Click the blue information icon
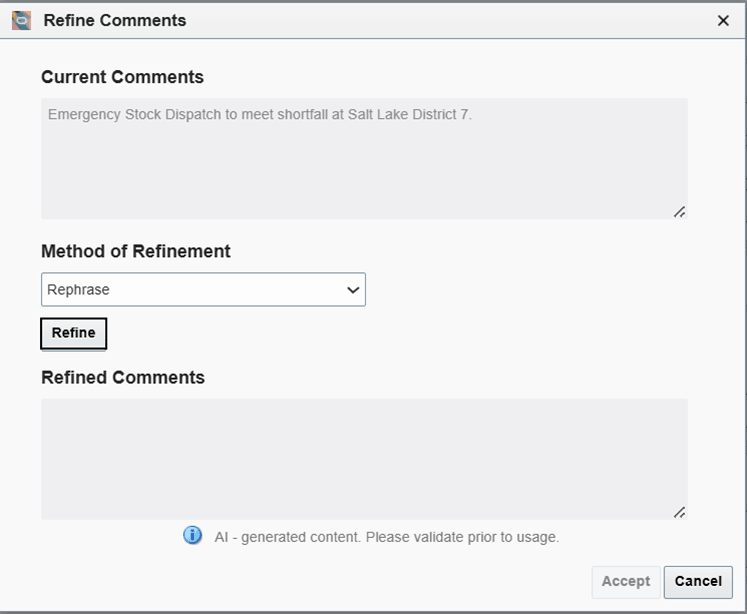The height and width of the screenshot is (614, 747). point(192,535)
